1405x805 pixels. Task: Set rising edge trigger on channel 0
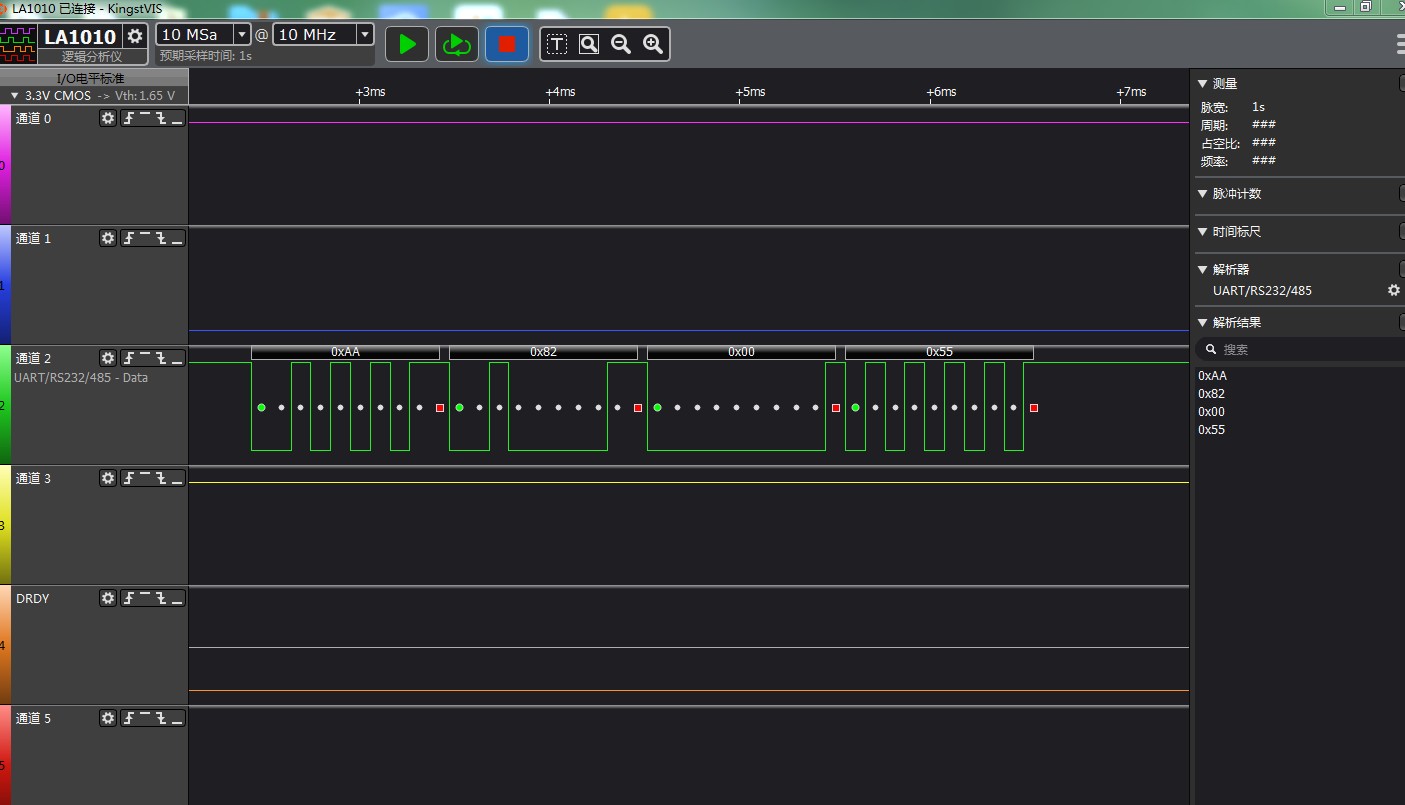click(x=129, y=118)
